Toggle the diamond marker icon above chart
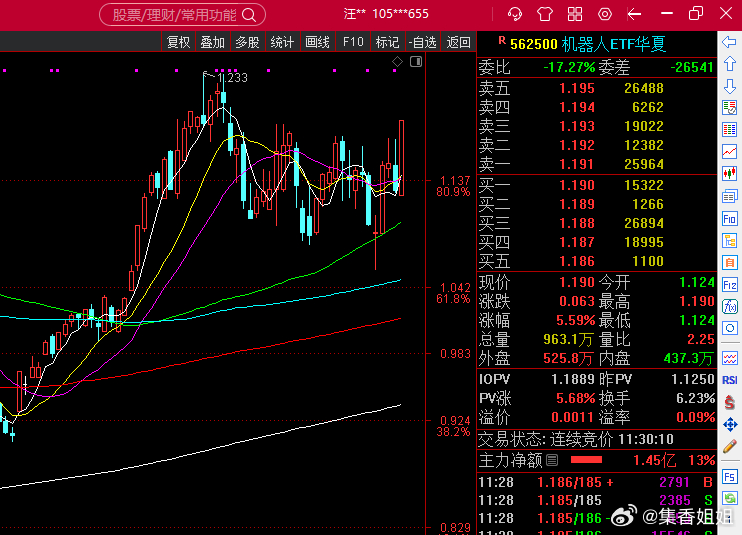This screenshot has height=535, width=742. pyautogui.click(x=398, y=61)
